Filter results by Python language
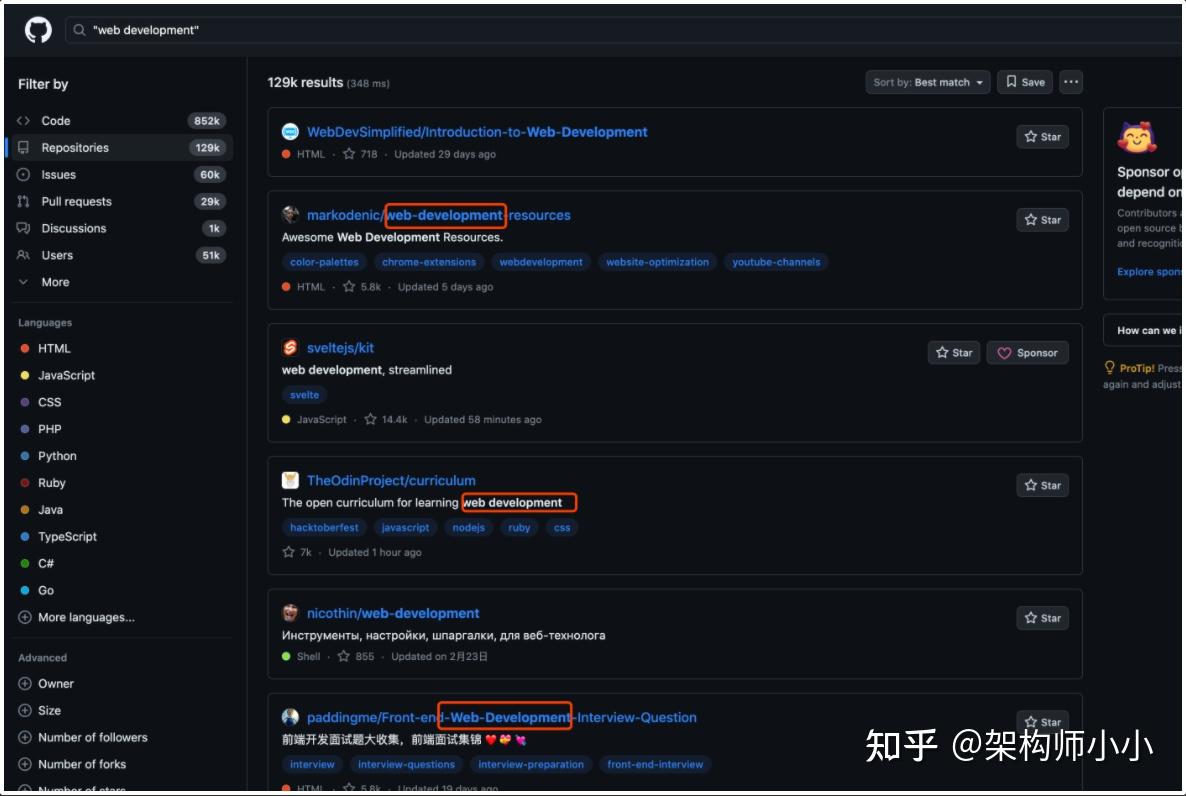The width and height of the screenshot is (1186, 796). click(x=57, y=455)
